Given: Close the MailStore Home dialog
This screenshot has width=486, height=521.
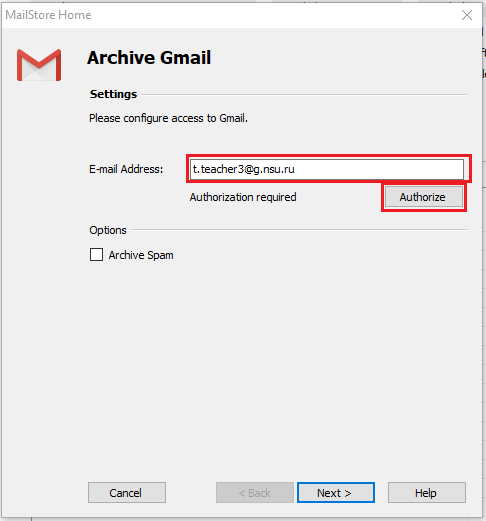Looking at the screenshot, I should pyautogui.click(x=467, y=15).
